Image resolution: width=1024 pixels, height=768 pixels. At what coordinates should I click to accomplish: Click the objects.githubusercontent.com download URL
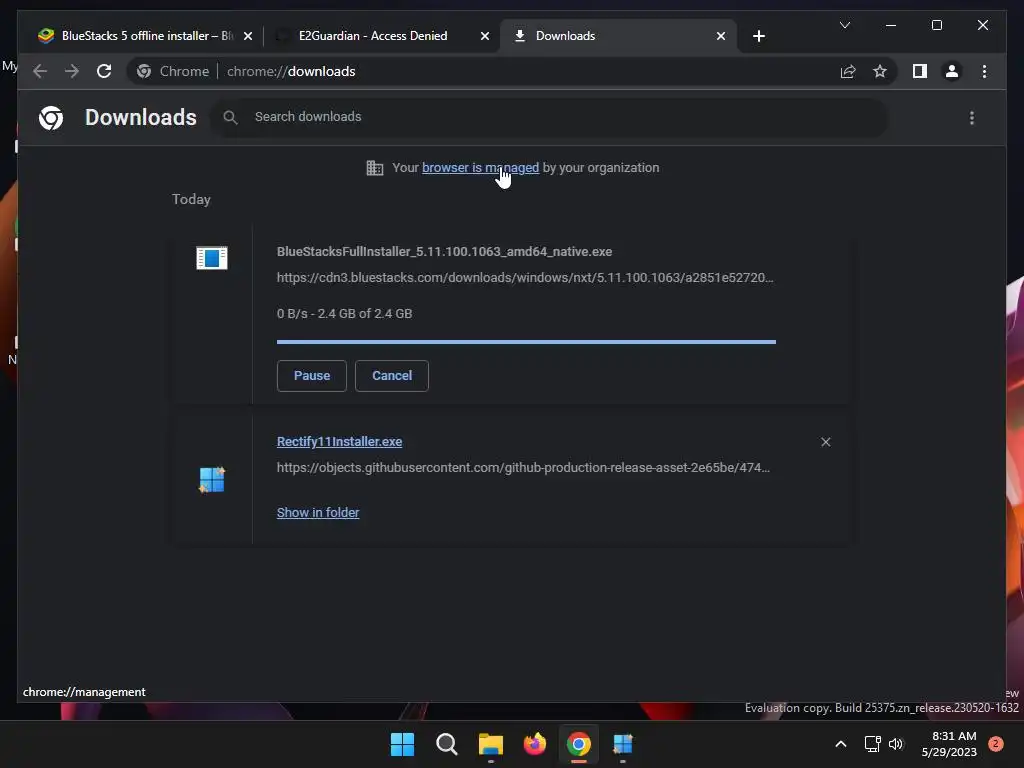pyautogui.click(x=523, y=468)
